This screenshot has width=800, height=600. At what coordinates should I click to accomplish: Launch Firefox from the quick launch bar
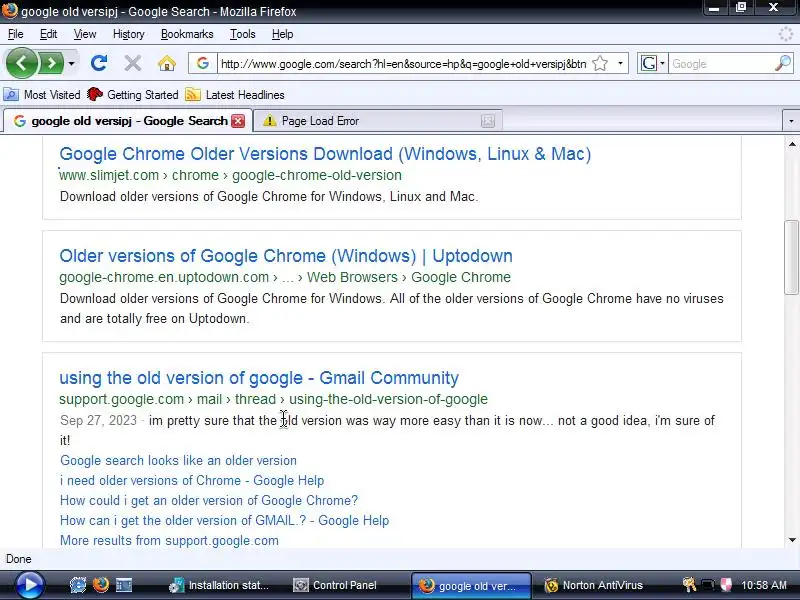tap(101, 585)
